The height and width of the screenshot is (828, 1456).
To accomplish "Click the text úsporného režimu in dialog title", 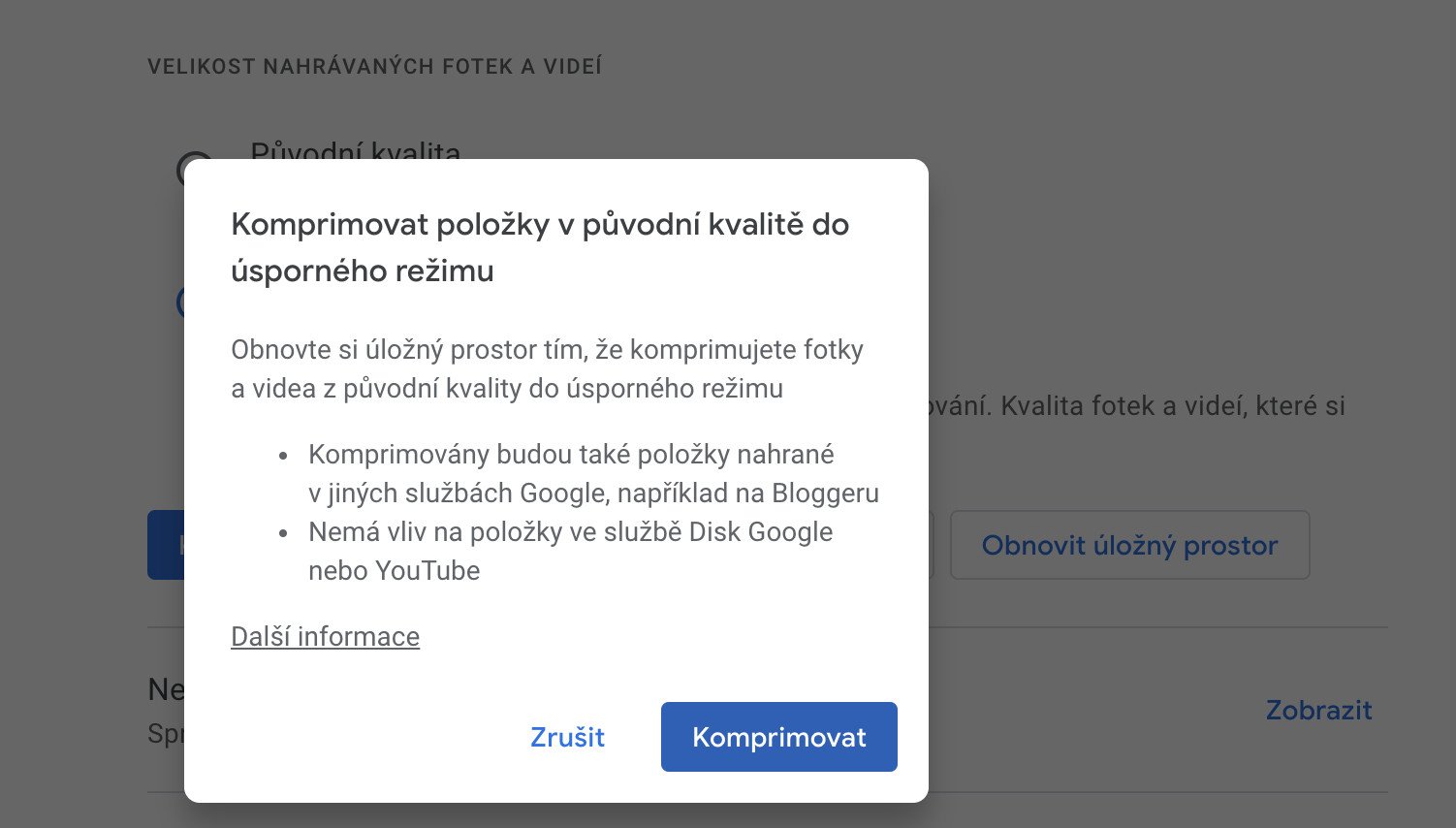I will [362, 271].
